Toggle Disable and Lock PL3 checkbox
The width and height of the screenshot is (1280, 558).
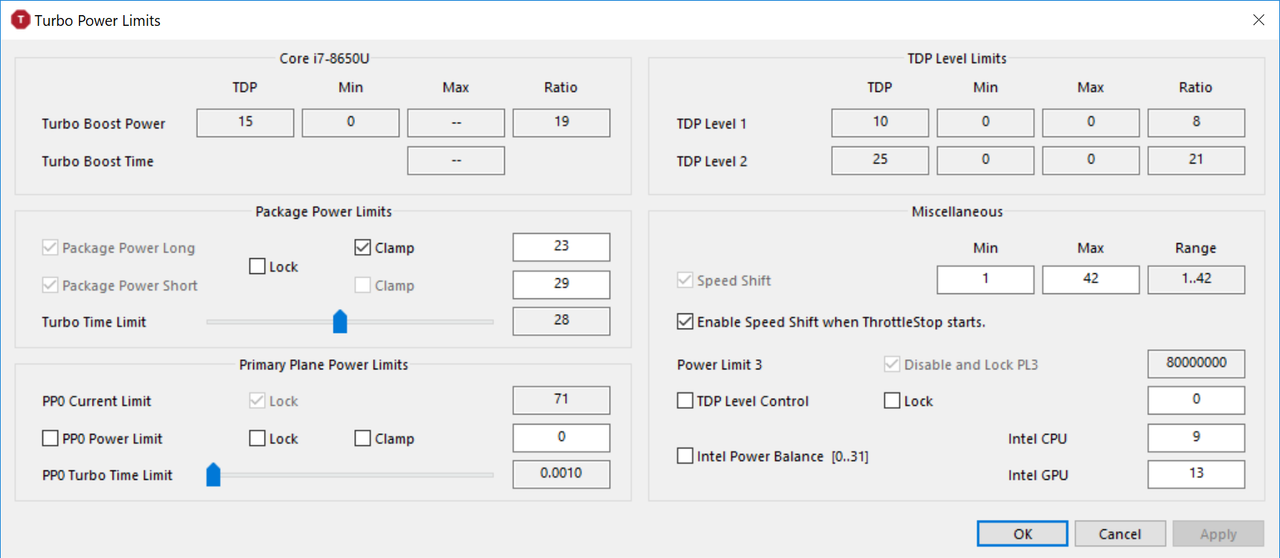[892, 364]
